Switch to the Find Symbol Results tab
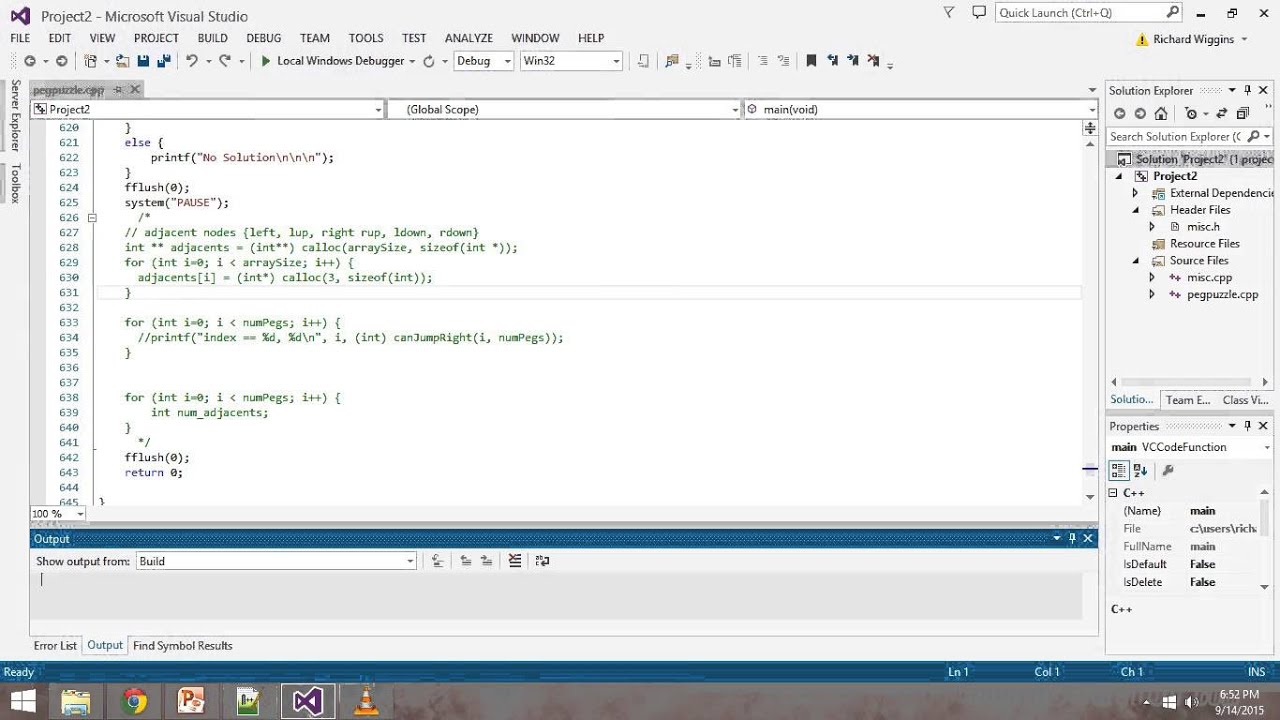1280x720 pixels. point(183,645)
